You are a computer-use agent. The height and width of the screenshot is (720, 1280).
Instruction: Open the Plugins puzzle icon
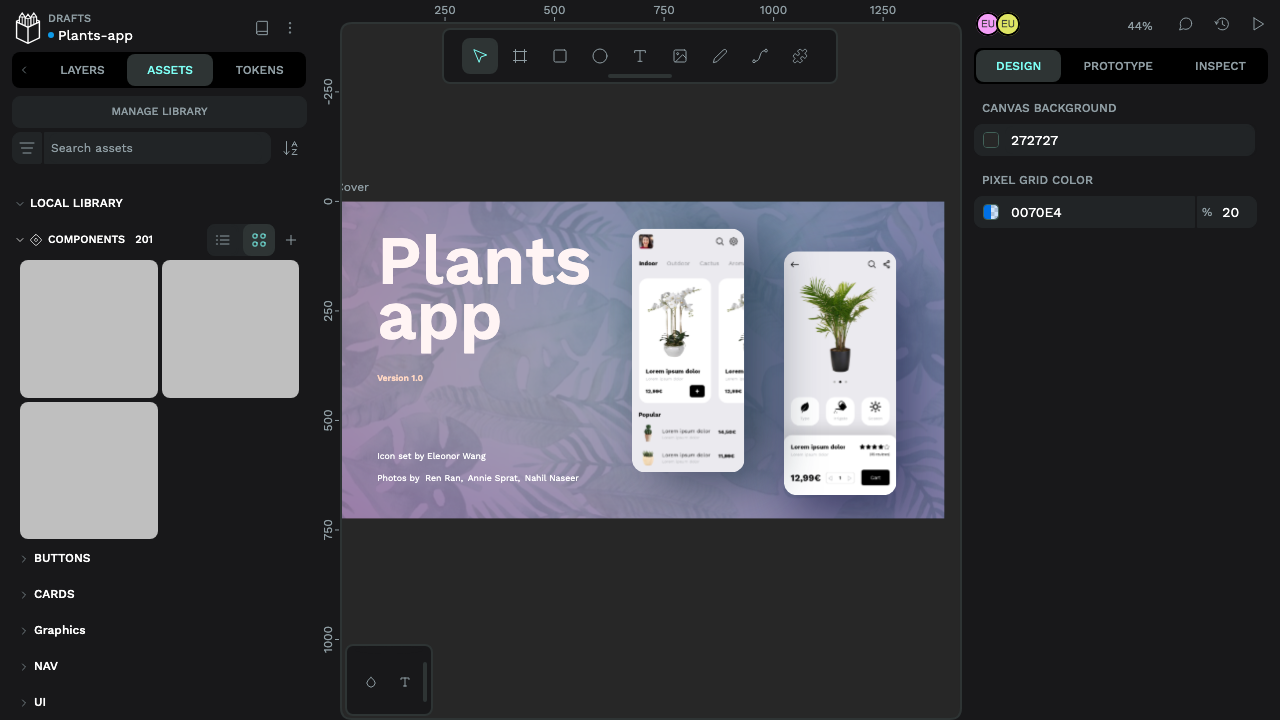800,56
